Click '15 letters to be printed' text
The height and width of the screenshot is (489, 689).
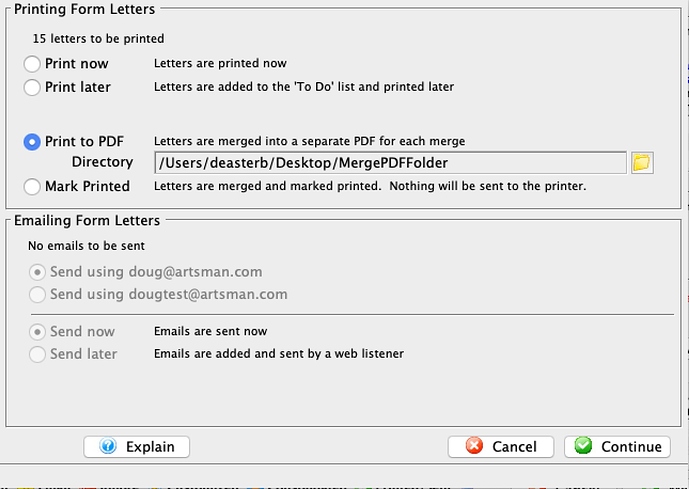pos(98,39)
